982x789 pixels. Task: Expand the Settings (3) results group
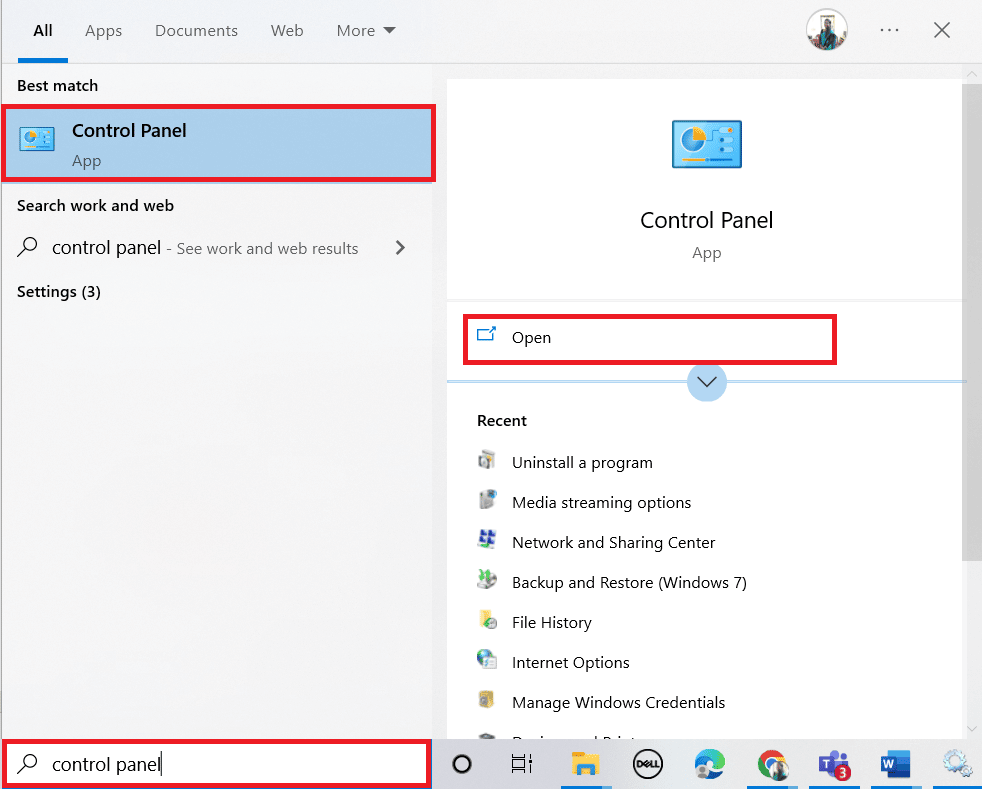pos(58,292)
